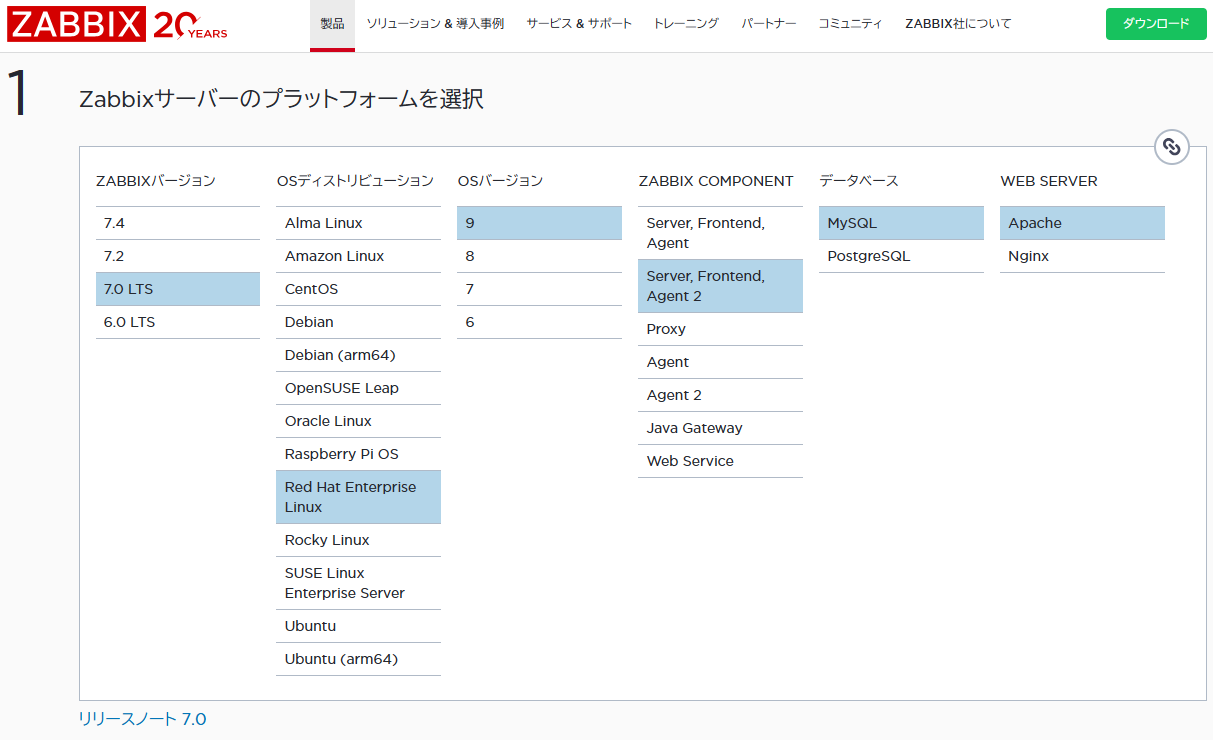Open the 製品 menu
The width and height of the screenshot is (1213, 740).
tap(332, 24)
